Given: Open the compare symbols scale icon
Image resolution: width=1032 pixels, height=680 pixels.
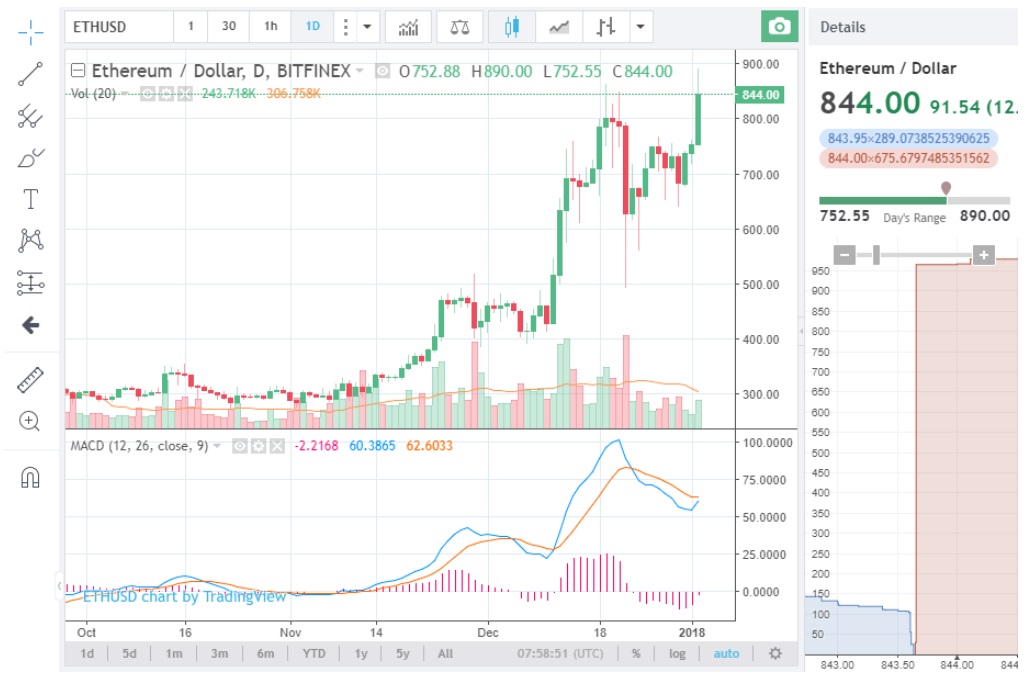Looking at the screenshot, I should click(459, 27).
